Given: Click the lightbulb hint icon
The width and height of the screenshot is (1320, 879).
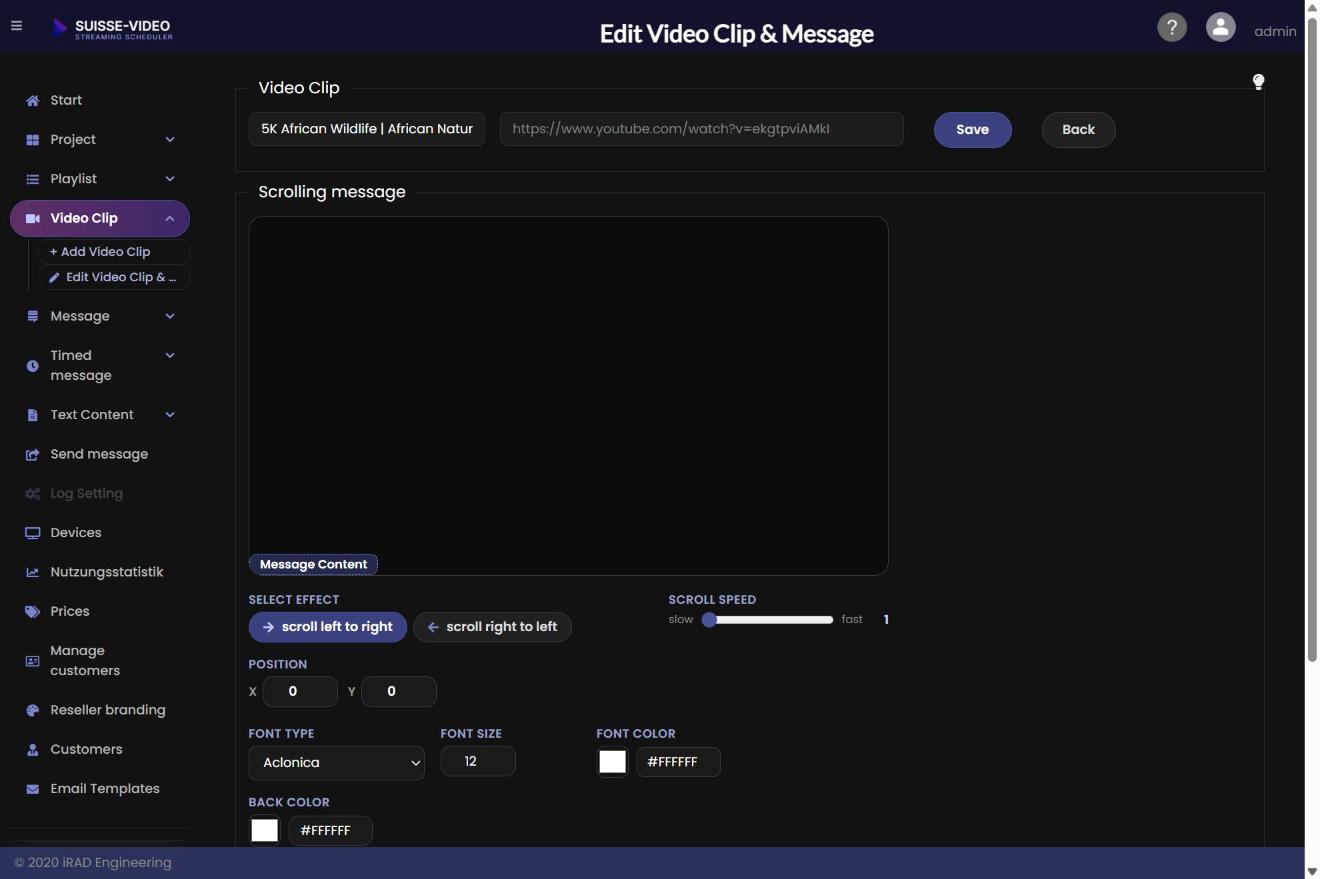Looking at the screenshot, I should click(1258, 82).
